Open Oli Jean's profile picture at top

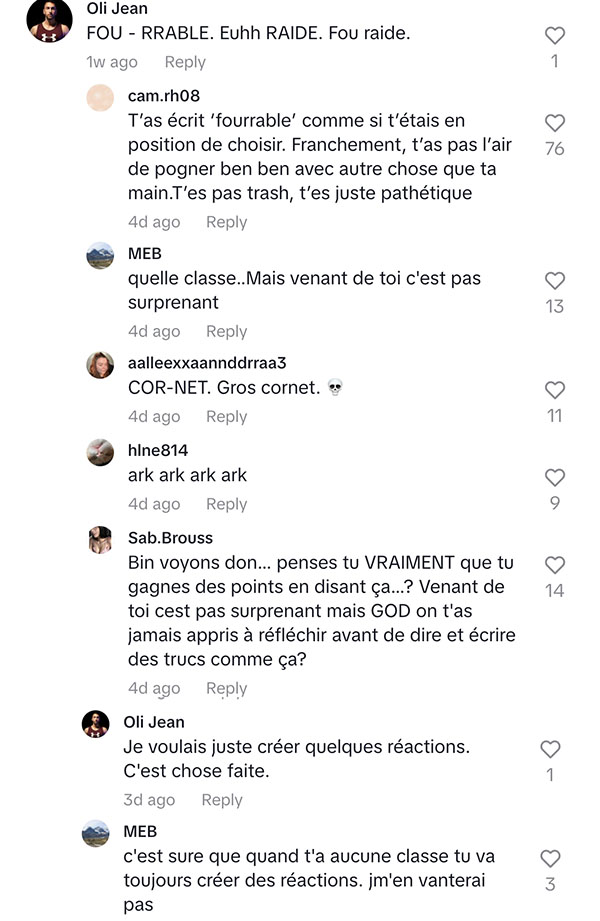[x=49, y=20]
